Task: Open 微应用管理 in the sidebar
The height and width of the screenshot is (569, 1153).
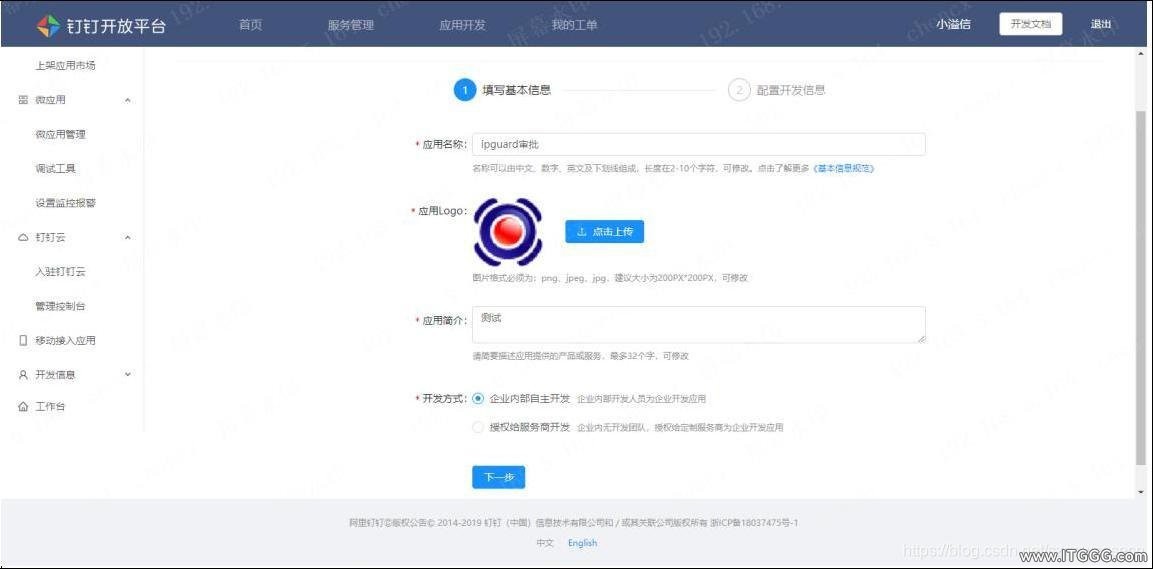Action: click(60, 135)
